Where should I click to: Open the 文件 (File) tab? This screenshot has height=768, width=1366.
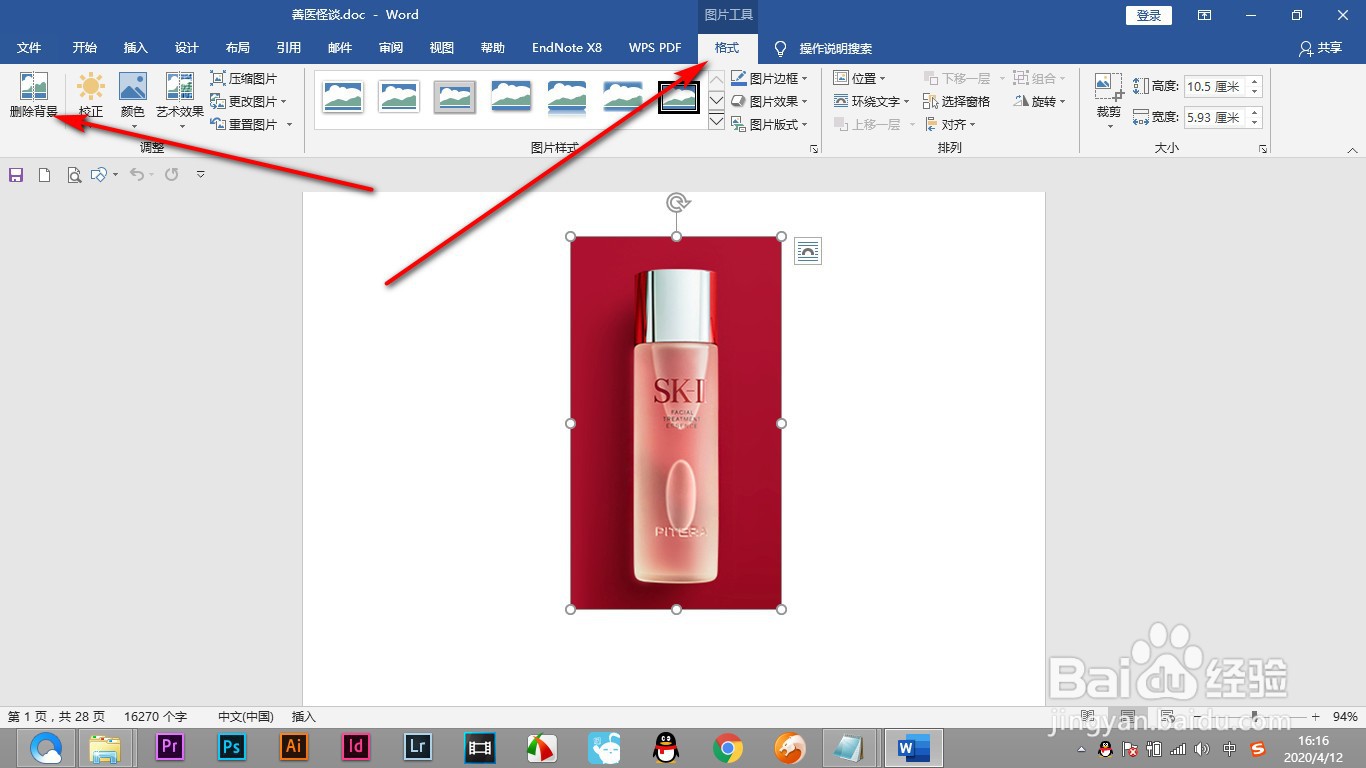pyautogui.click(x=29, y=48)
